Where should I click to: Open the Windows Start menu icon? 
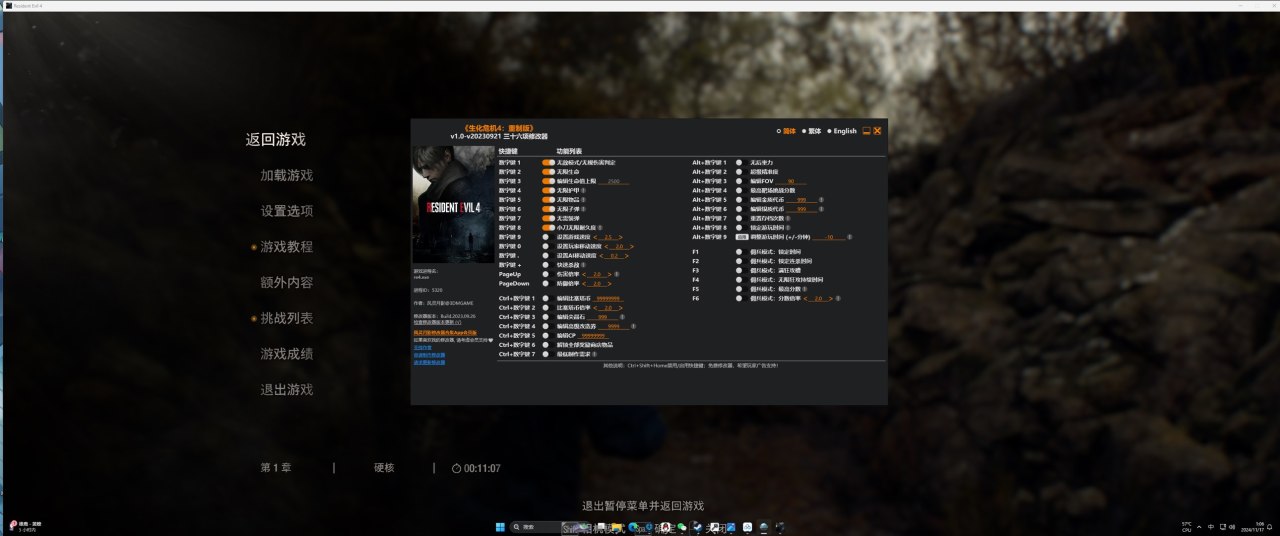[x=501, y=527]
